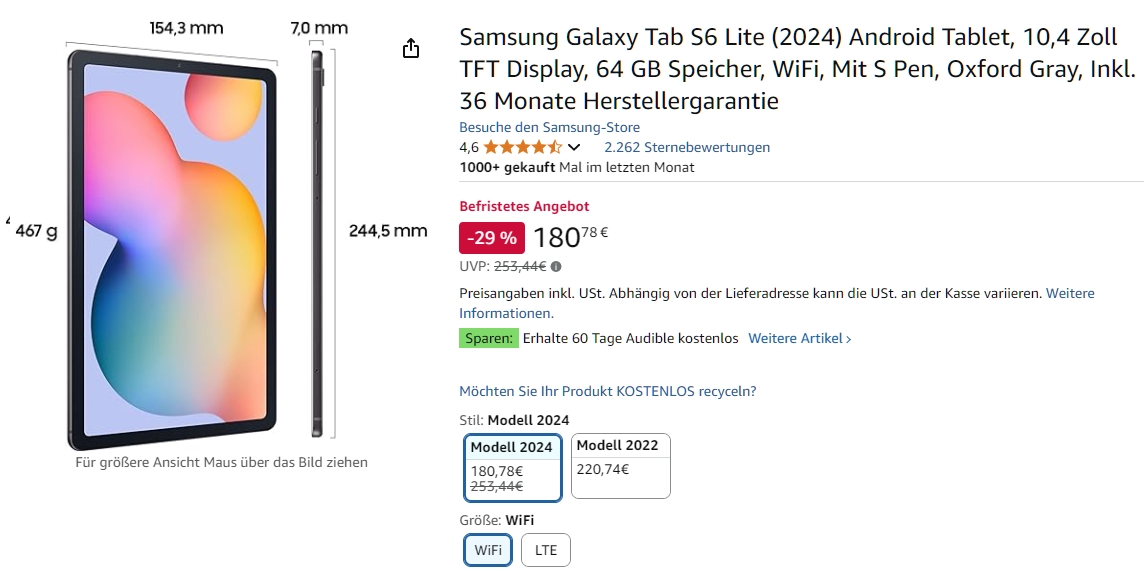Image resolution: width=1144 pixels, height=571 pixels.
Task: Select the Modell 2022 style option
Action: pos(620,465)
